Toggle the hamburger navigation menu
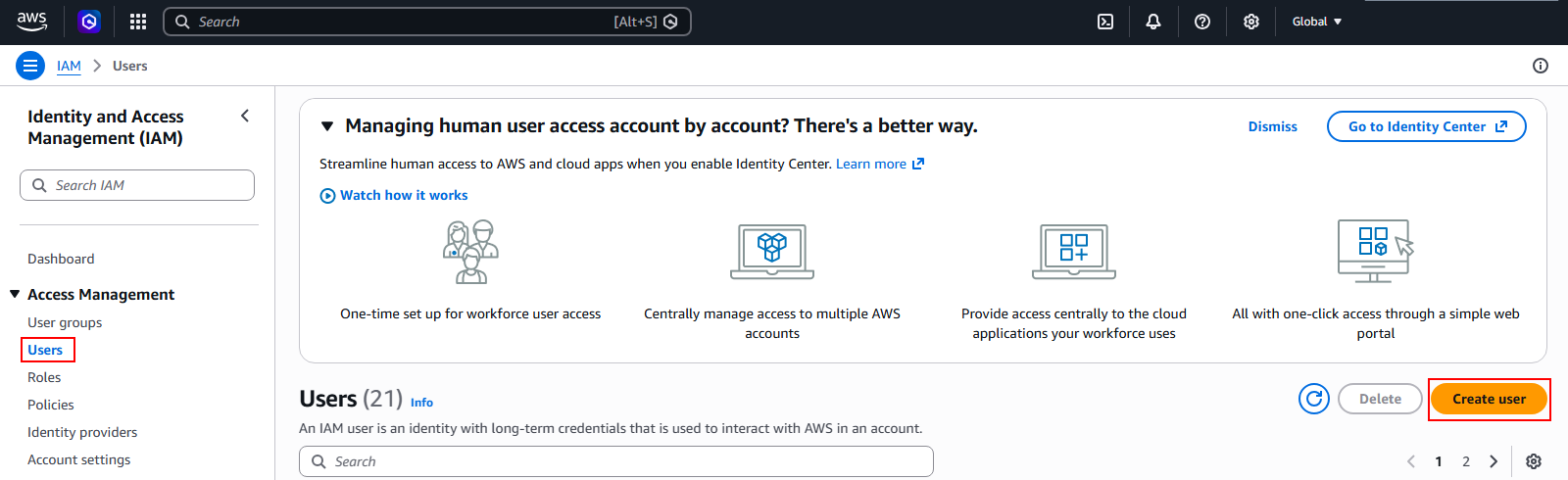The height and width of the screenshot is (480, 1568). 30,66
